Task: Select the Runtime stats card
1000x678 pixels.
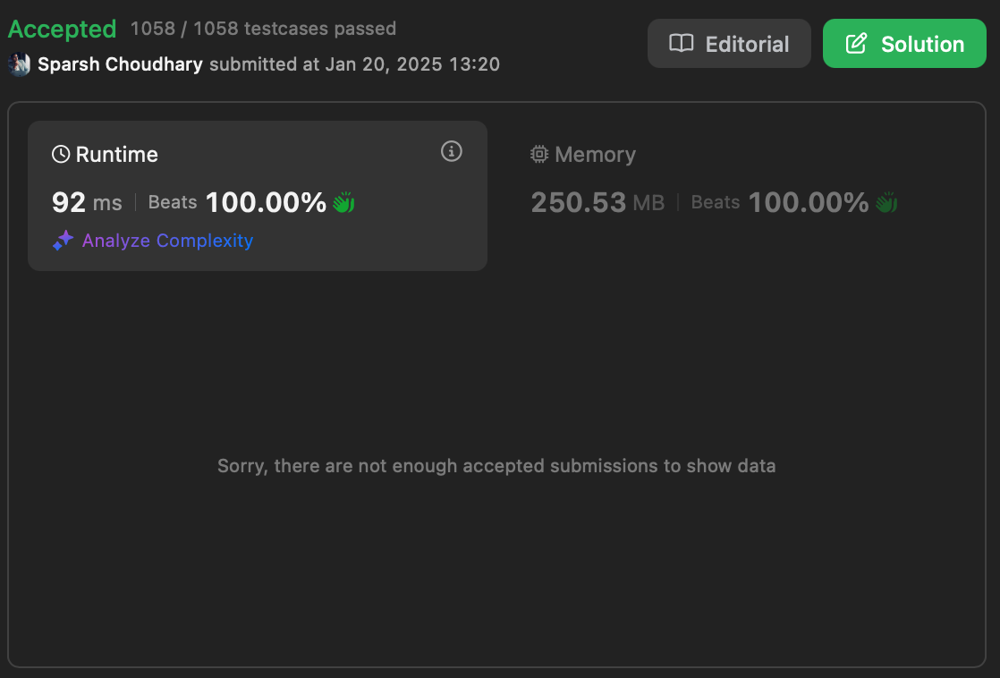Action: [x=257, y=195]
